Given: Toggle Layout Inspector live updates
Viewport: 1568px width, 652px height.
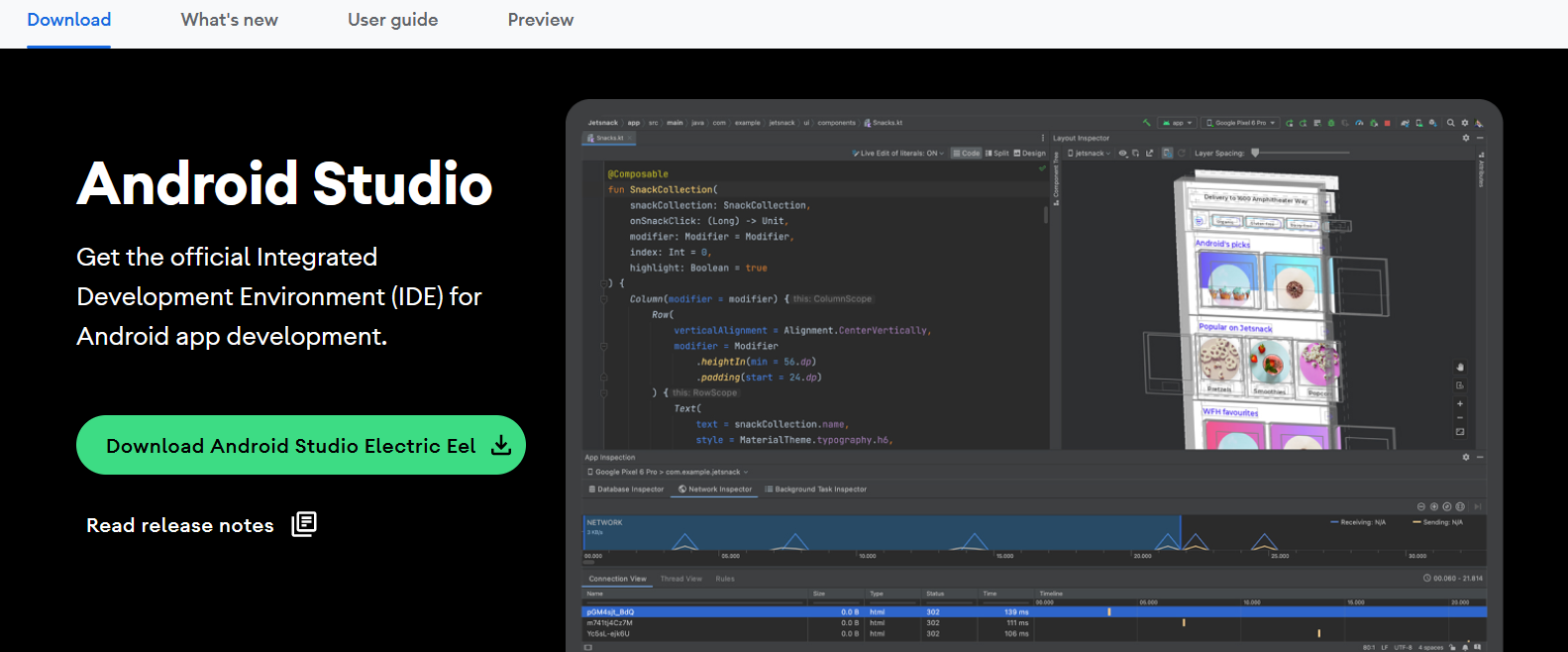Looking at the screenshot, I should coord(1167,154).
